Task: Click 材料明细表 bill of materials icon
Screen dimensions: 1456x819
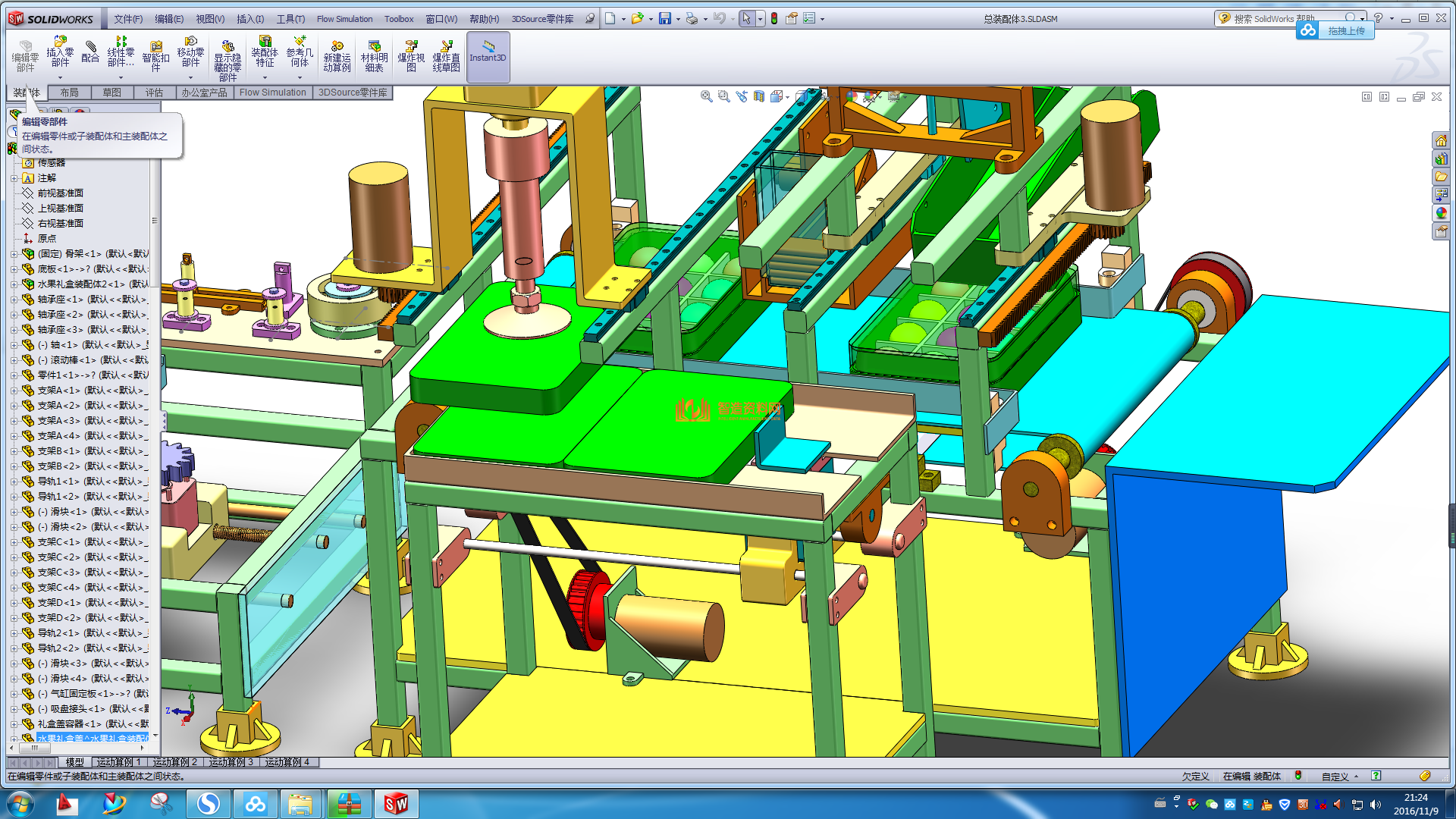Action: tap(374, 55)
